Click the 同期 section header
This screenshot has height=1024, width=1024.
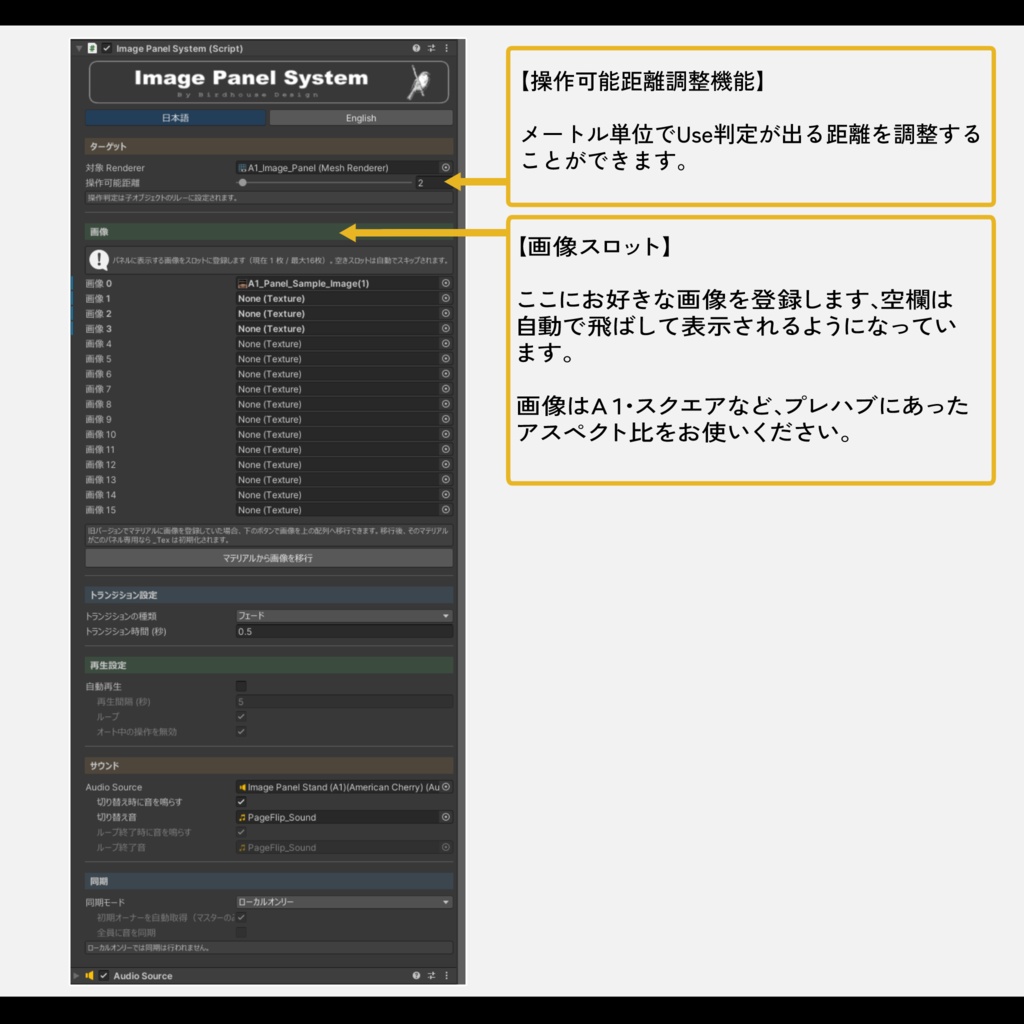pyautogui.click(x=268, y=881)
